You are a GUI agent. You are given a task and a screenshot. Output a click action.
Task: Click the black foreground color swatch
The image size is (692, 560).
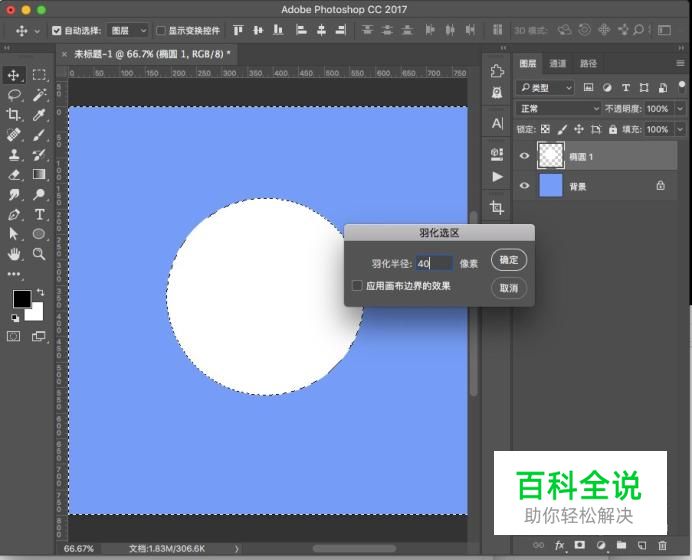[x=21, y=299]
